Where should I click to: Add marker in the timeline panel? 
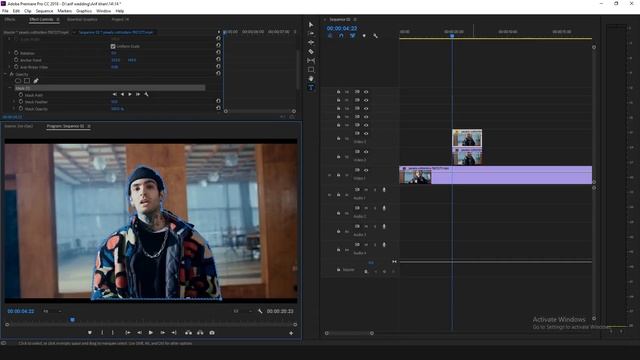pos(364,36)
